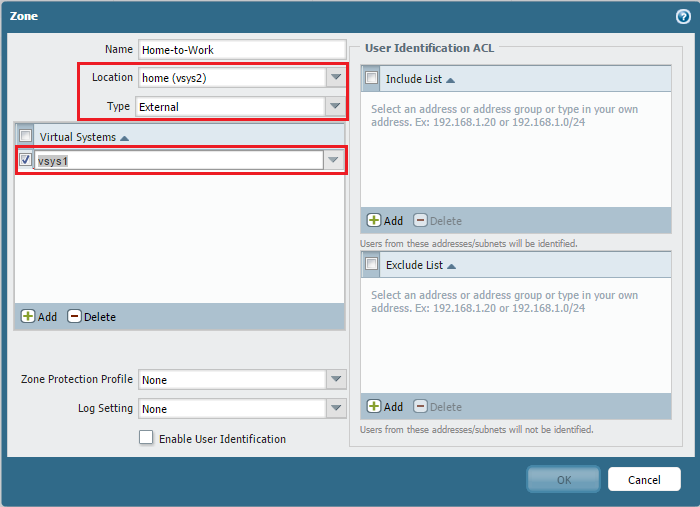
Task: Click the Type field showing External
Action: tap(230, 107)
